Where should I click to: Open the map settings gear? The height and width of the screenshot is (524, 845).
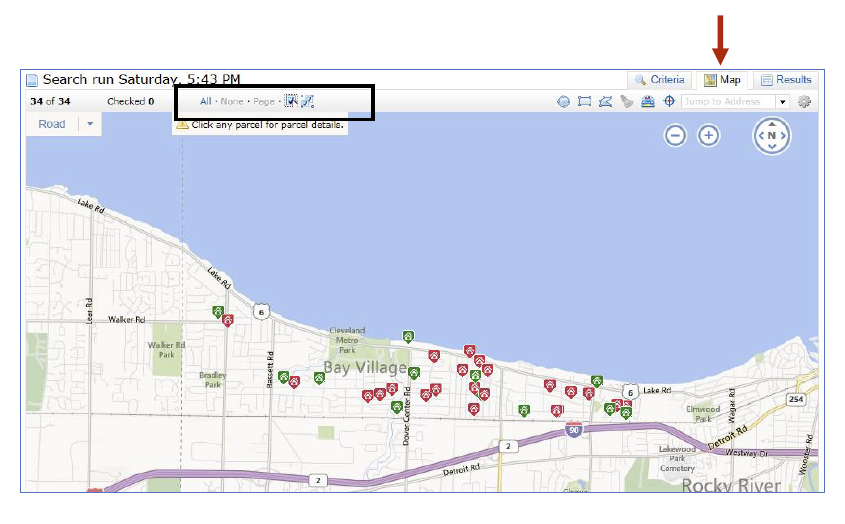pyautogui.click(x=804, y=101)
